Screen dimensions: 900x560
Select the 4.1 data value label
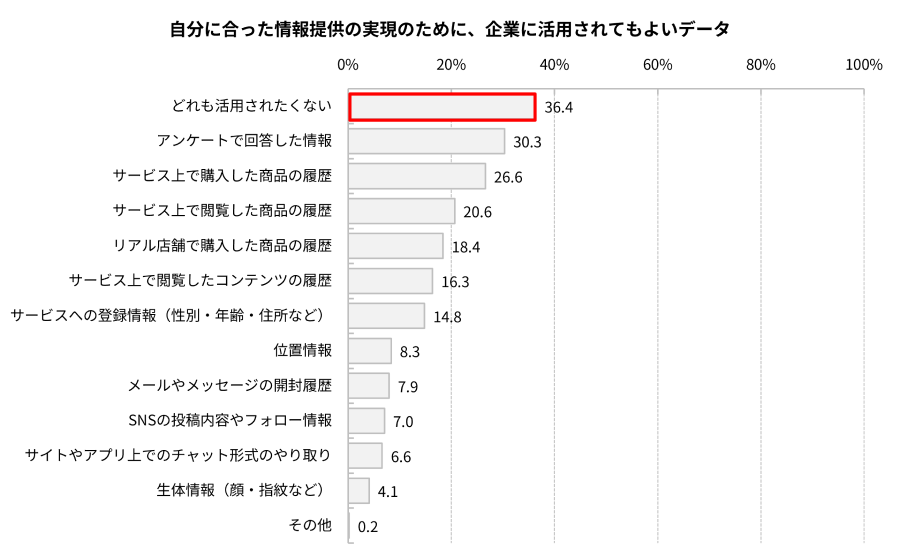point(387,492)
